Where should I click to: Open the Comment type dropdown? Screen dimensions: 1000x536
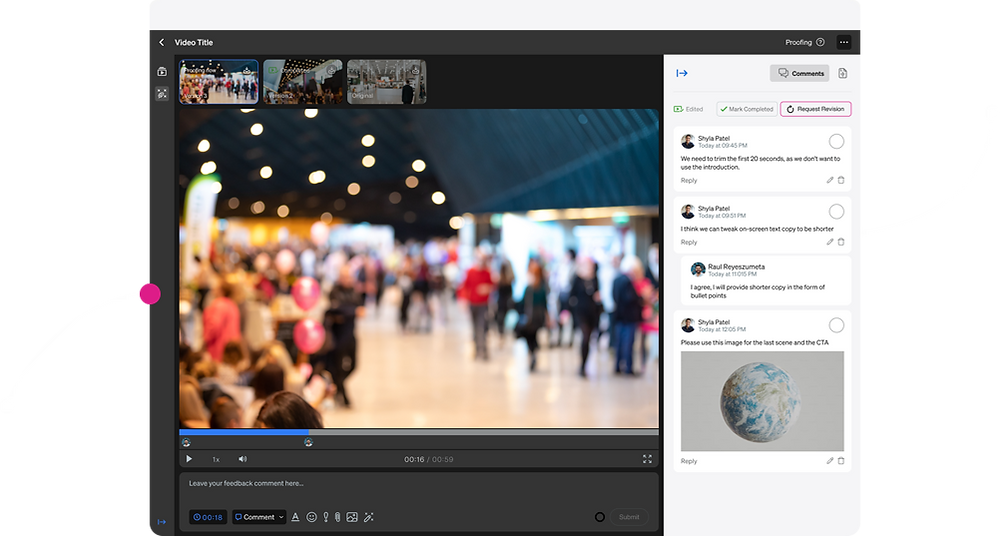(x=259, y=517)
